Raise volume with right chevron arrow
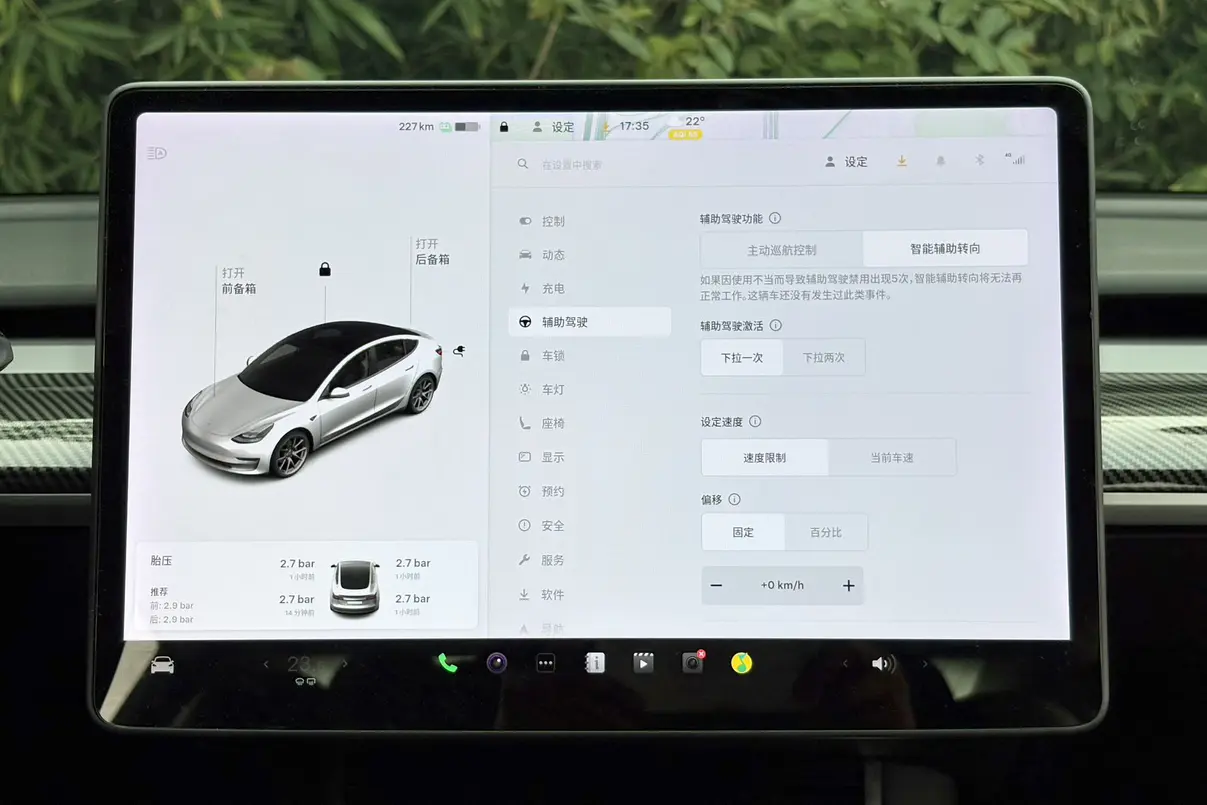Viewport: 1207px width, 805px height. [x=925, y=664]
